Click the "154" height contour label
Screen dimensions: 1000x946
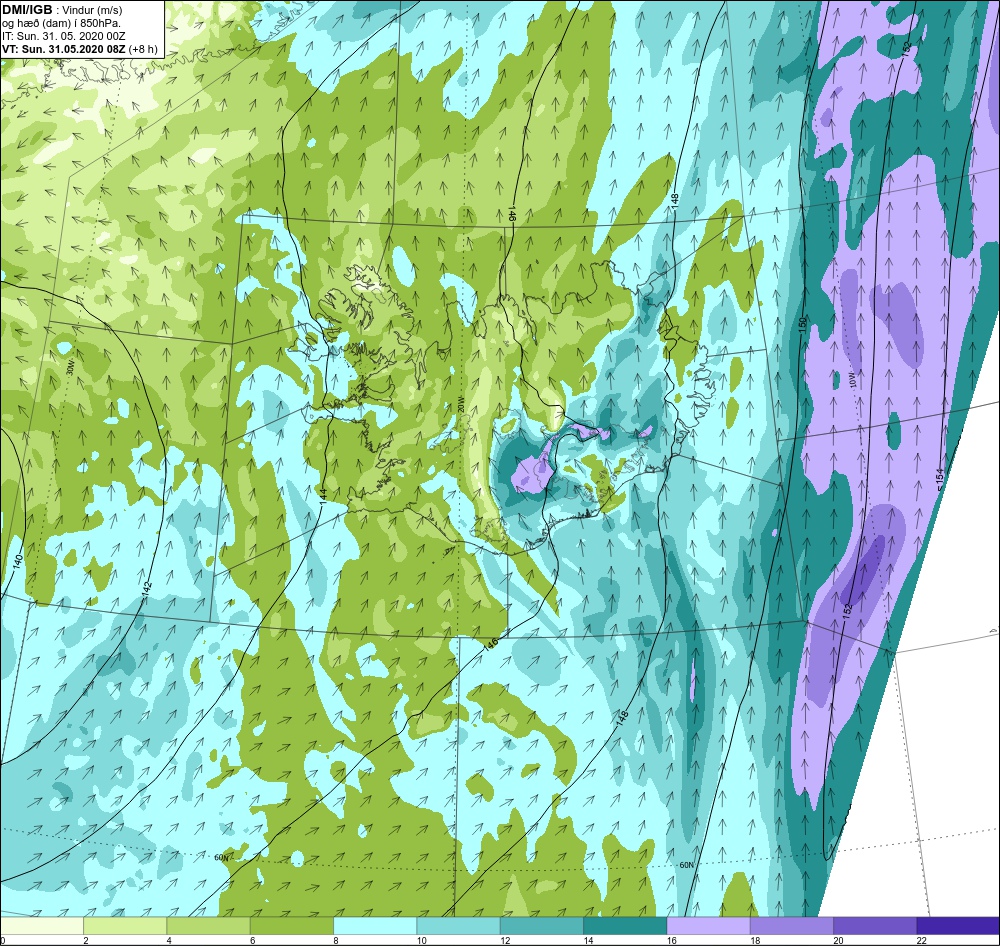[x=939, y=478]
